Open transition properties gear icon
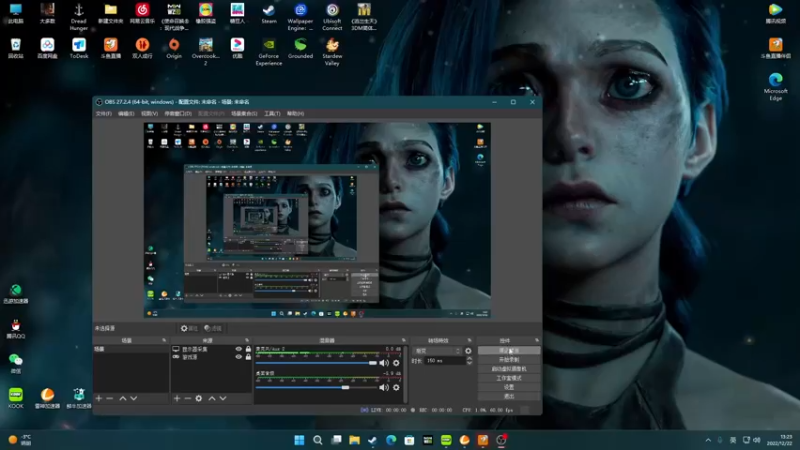The height and width of the screenshot is (450, 800). click(x=468, y=351)
